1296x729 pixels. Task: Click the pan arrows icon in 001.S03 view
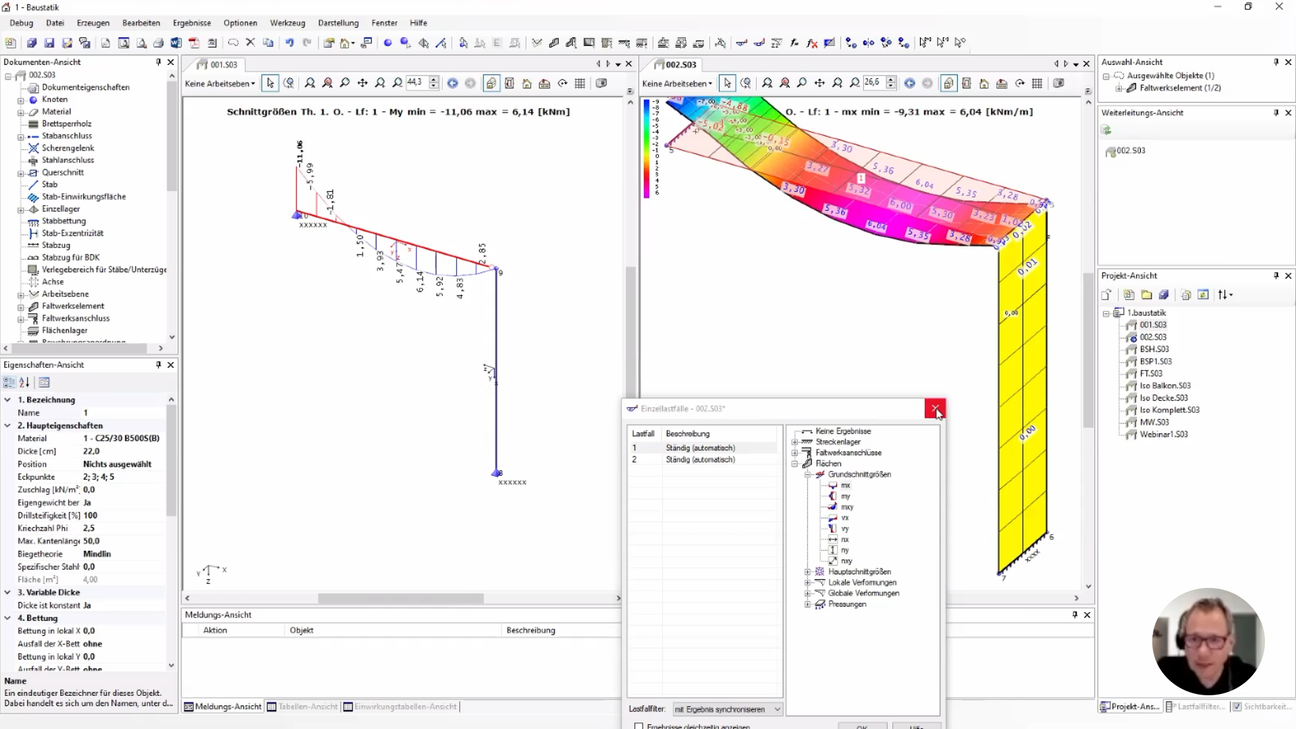point(362,84)
